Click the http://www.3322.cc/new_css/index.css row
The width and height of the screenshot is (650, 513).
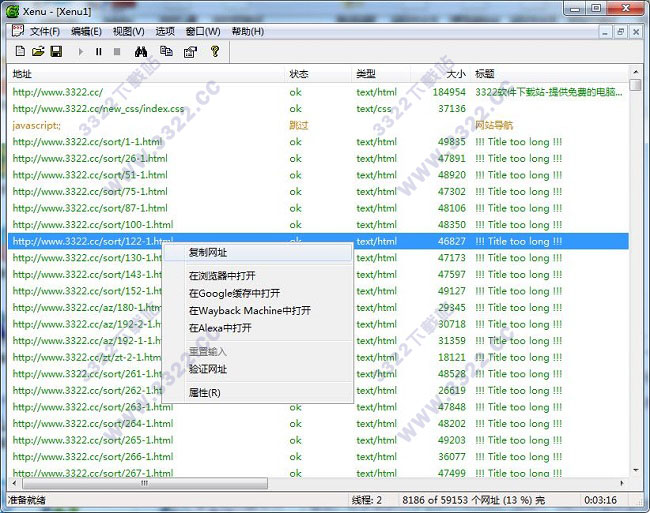(98, 109)
